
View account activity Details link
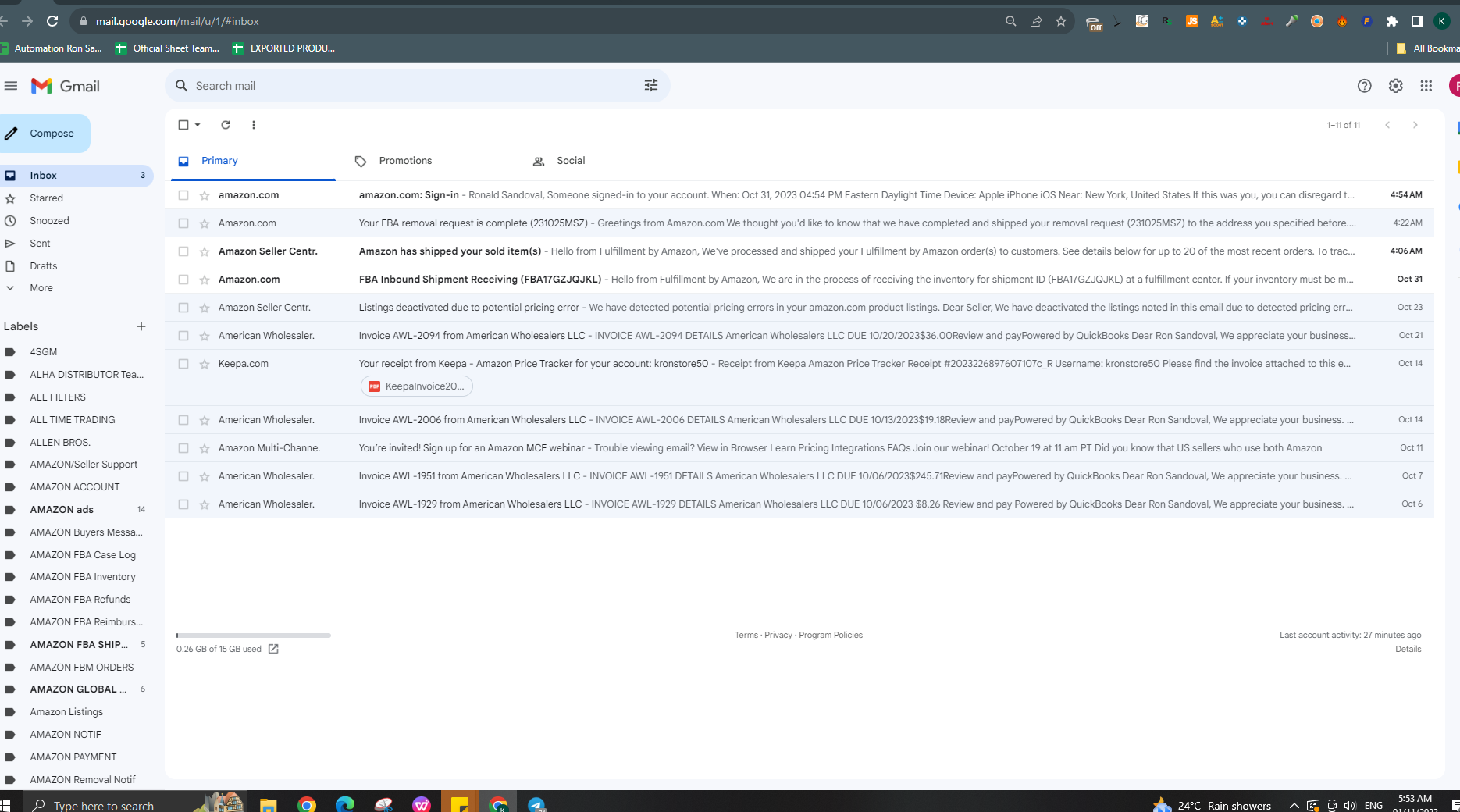[x=1408, y=649]
